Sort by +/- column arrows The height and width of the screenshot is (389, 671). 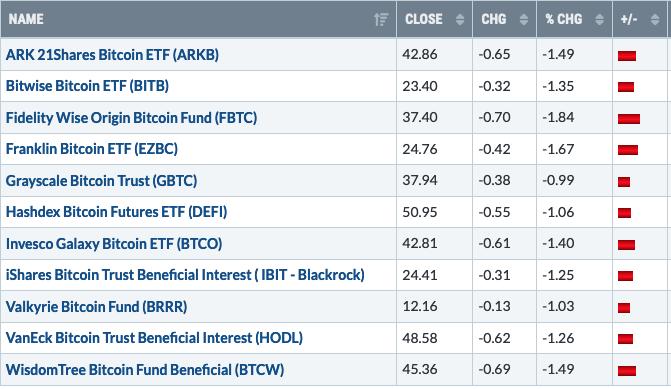click(x=655, y=19)
